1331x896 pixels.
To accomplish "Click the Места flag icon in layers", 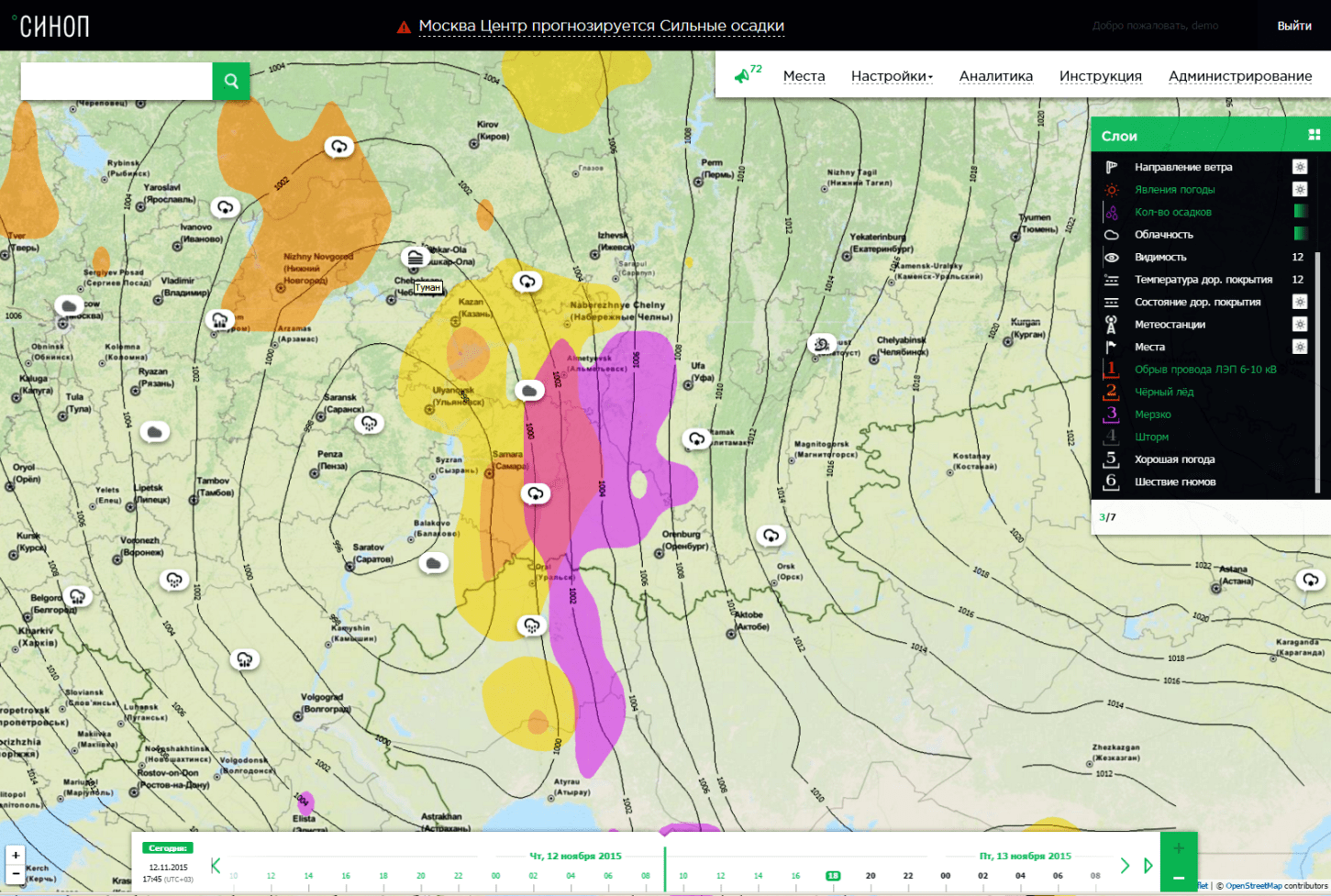I will (x=1111, y=347).
